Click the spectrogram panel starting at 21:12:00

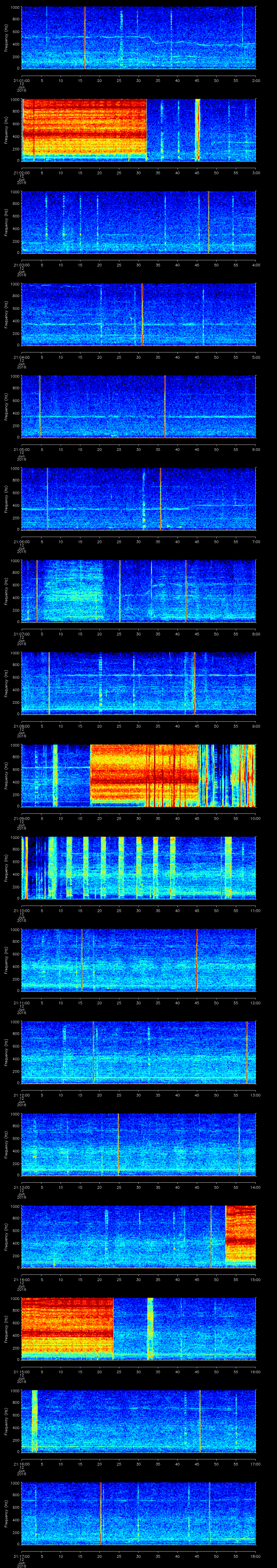pos(139,1052)
